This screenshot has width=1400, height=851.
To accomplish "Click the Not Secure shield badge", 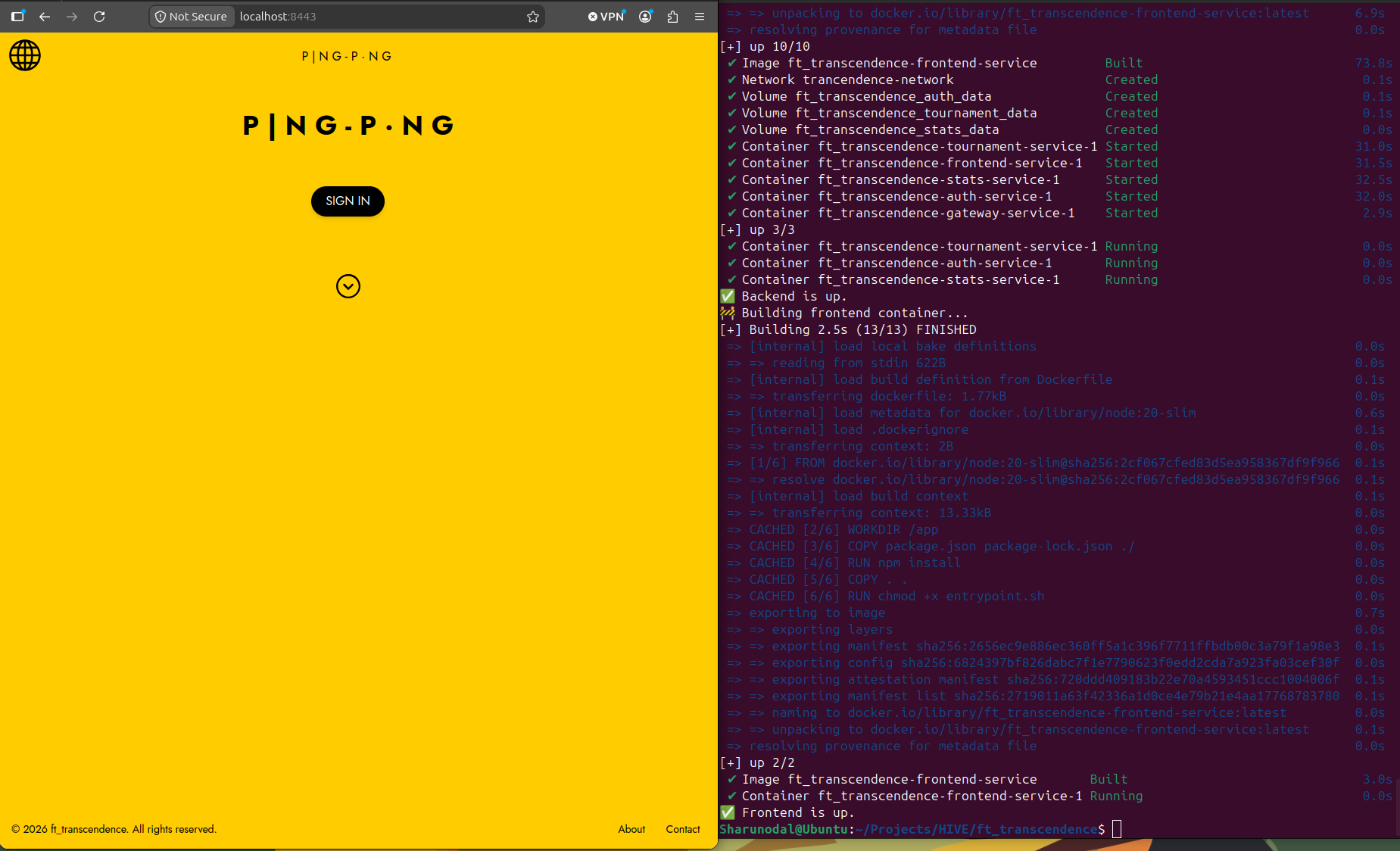I will (192, 17).
